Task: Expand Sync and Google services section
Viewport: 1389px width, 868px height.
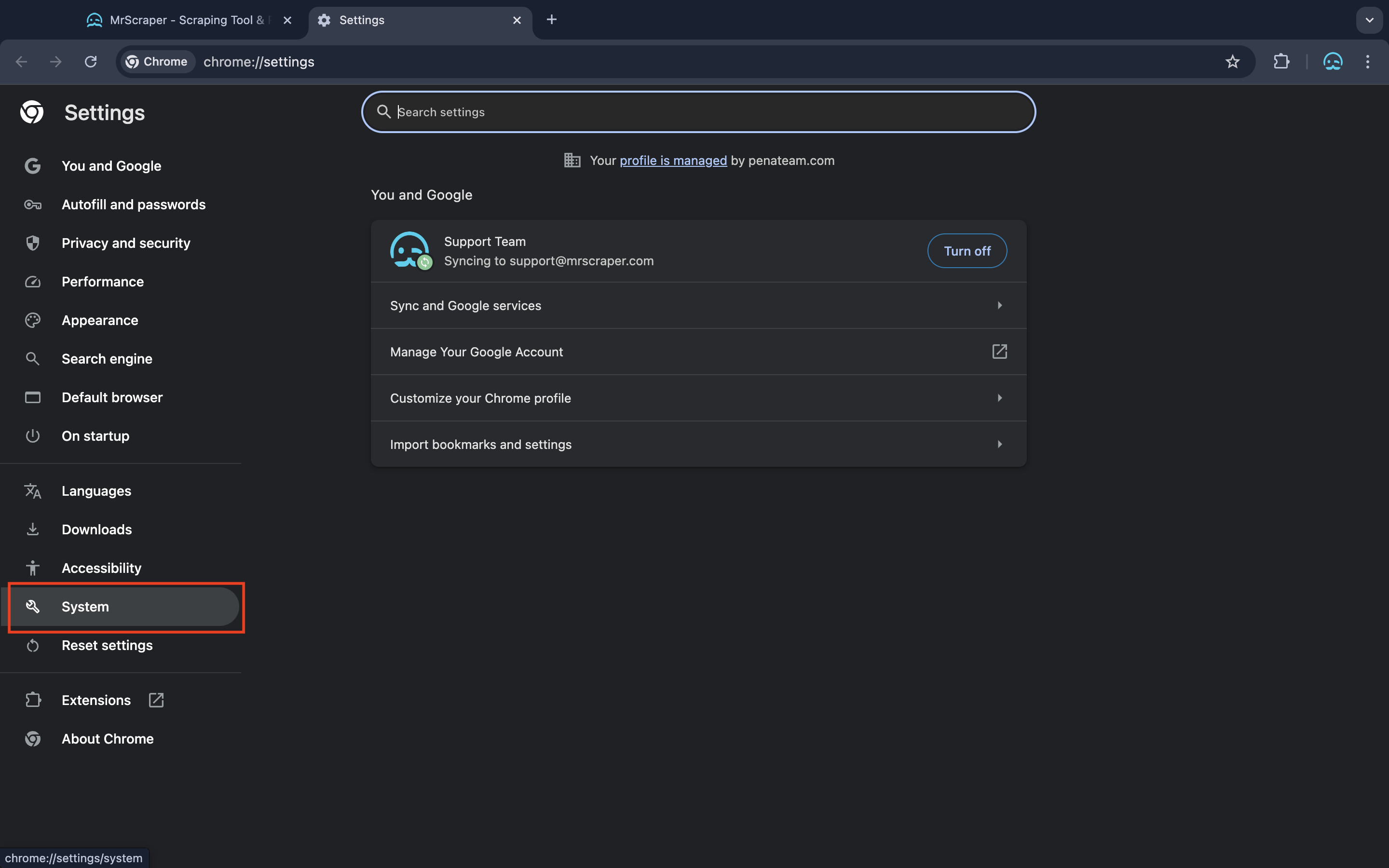Action: (698, 305)
